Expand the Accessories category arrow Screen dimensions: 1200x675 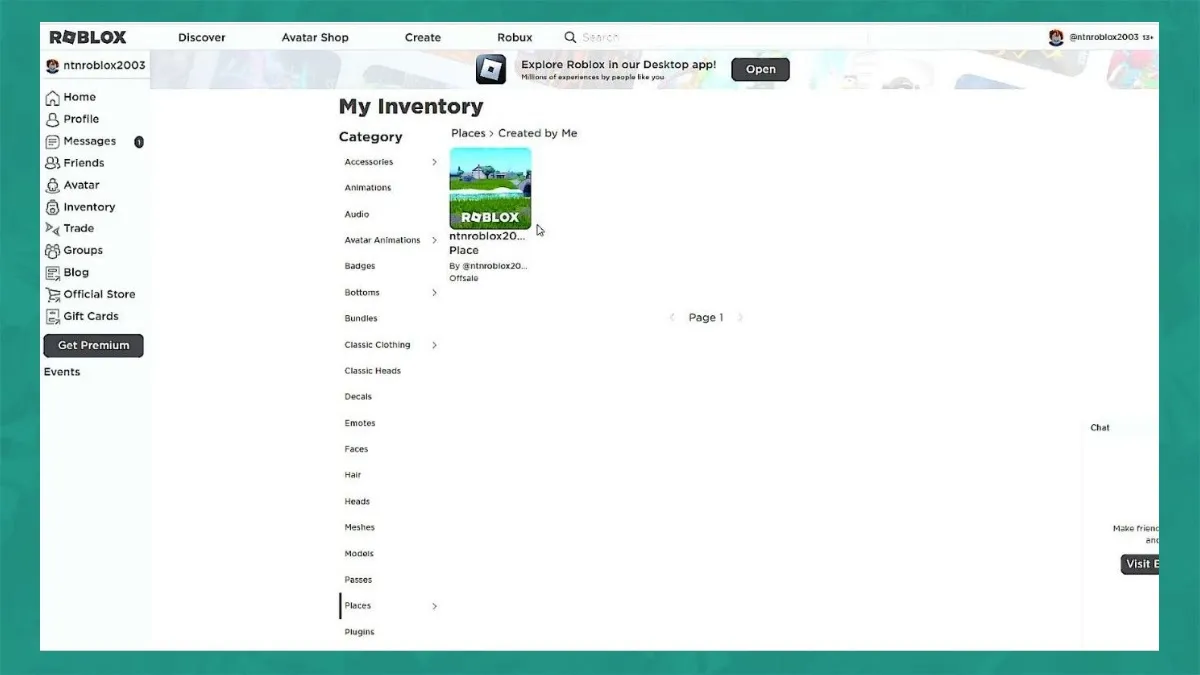coord(434,162)
